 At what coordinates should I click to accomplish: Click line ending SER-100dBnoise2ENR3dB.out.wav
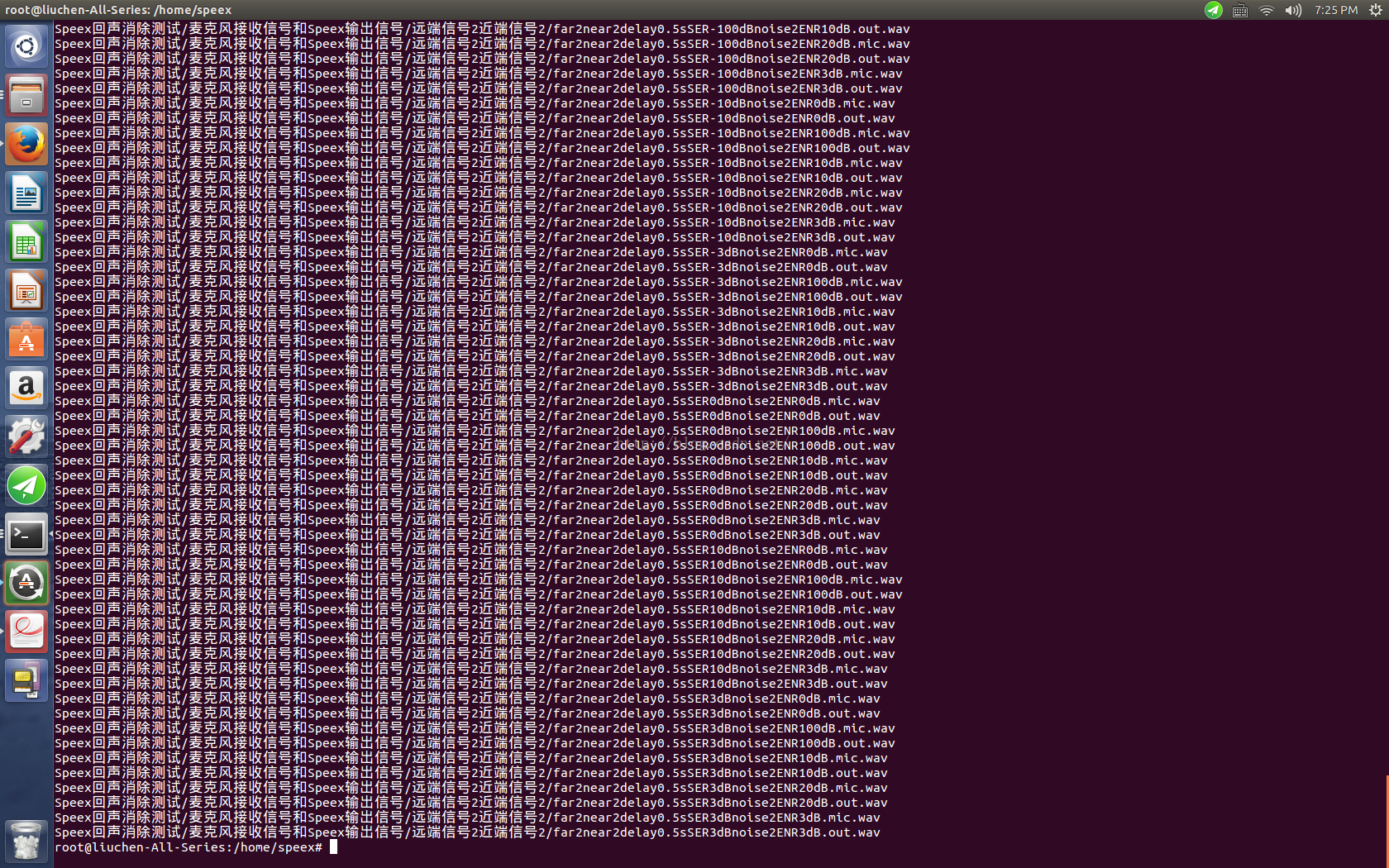479,88
